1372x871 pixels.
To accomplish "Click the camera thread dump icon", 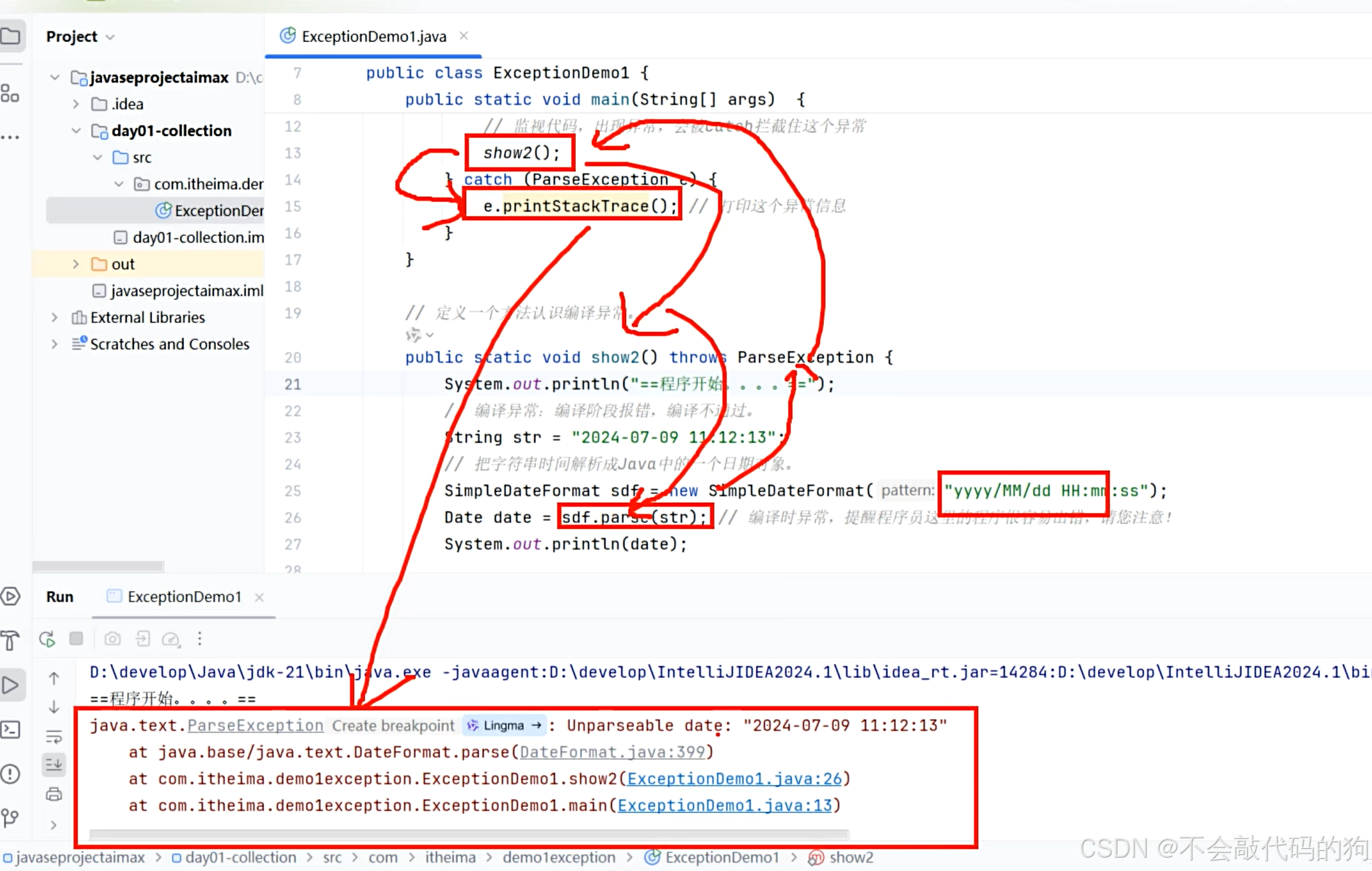I will click(x=113, y=639).
